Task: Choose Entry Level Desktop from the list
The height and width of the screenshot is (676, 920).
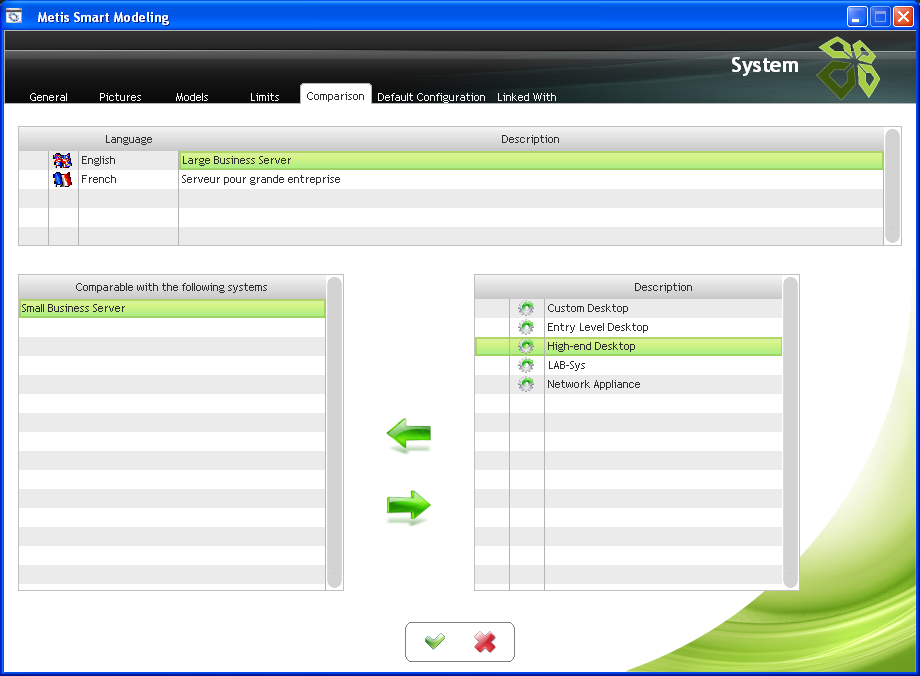Action: [663, 327]
